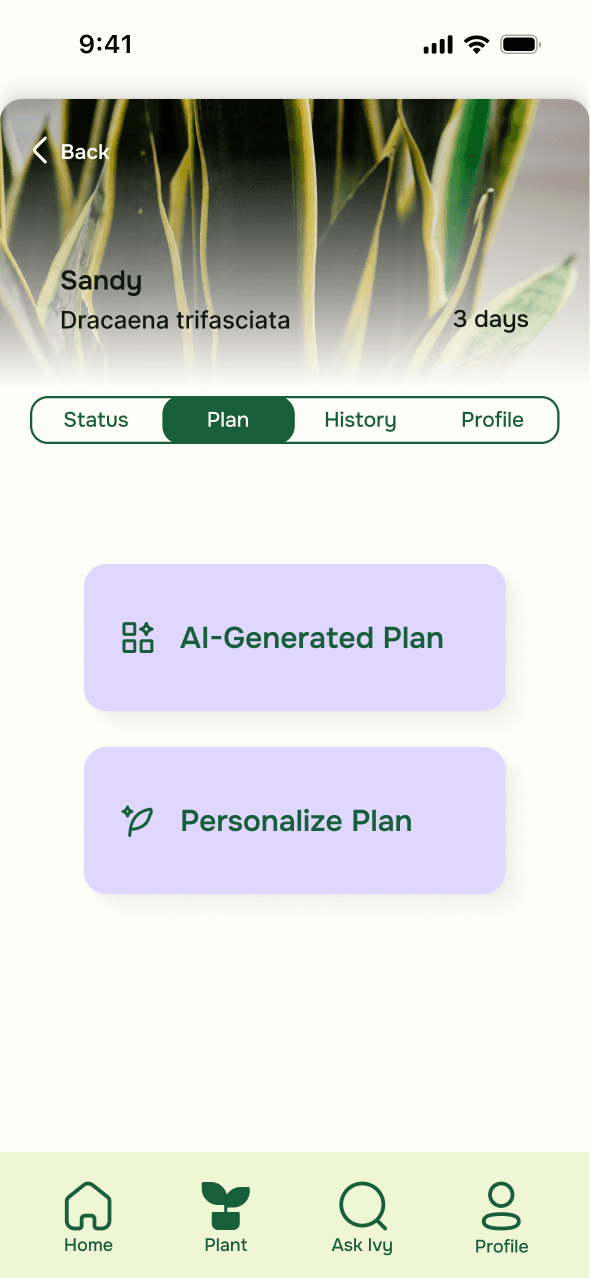
Task: Go back using the Back label
Action: (x=85, y=152)
